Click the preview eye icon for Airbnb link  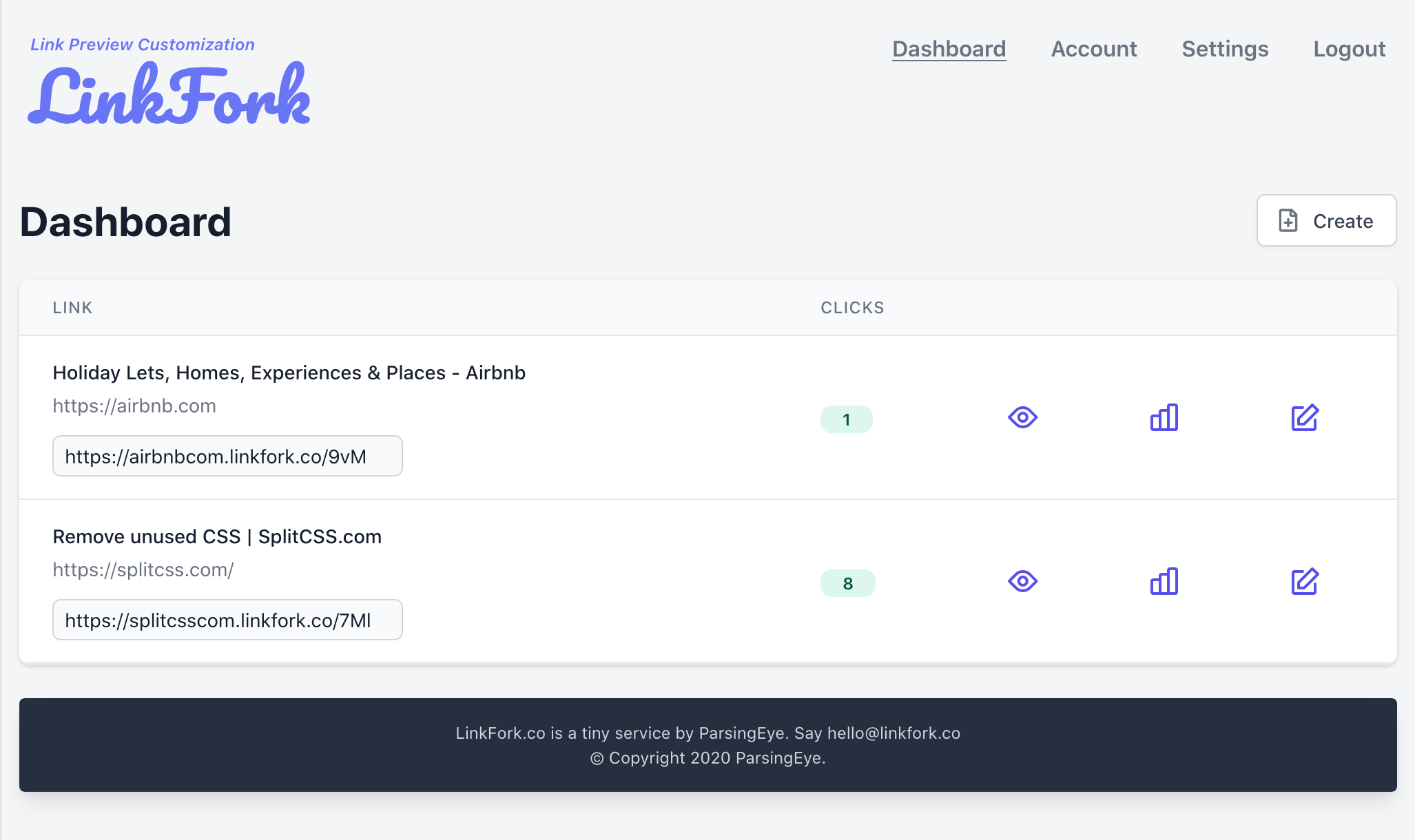(x=1022, y=417)
